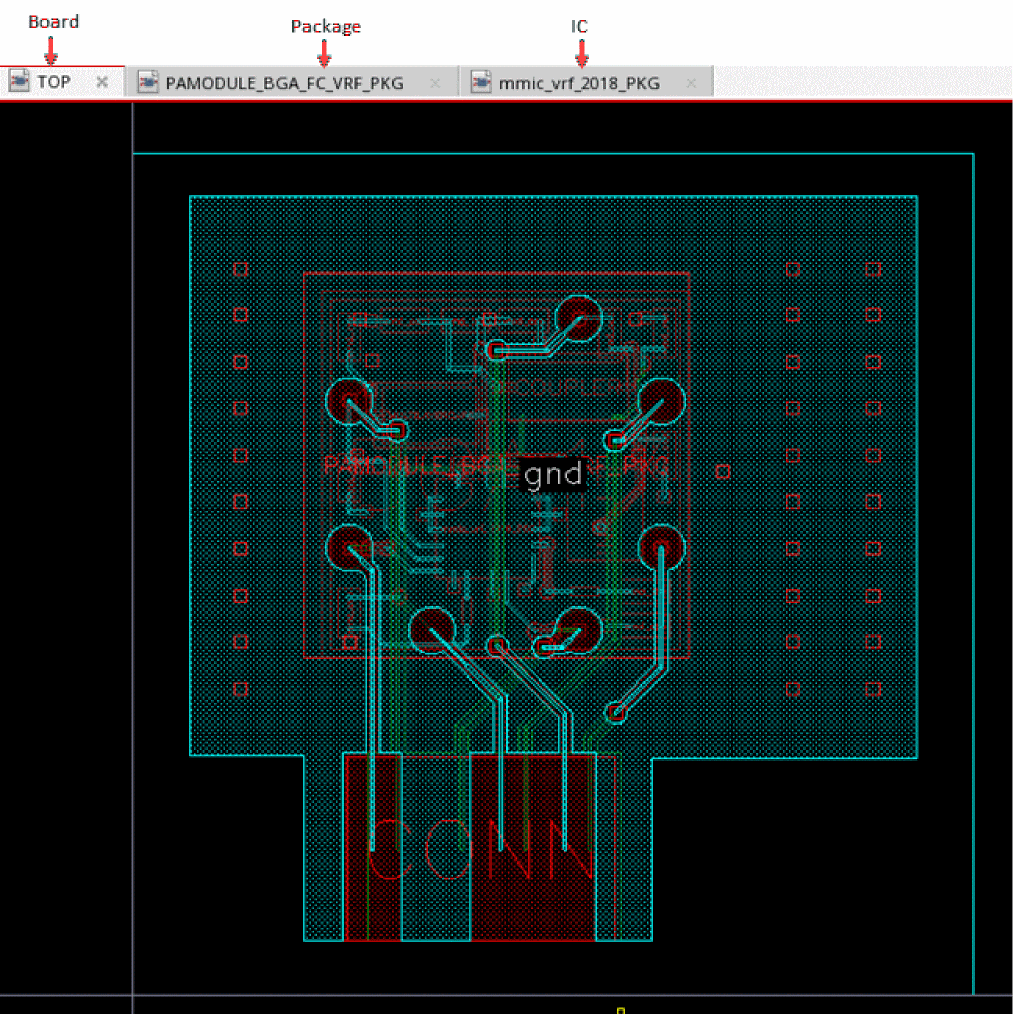Viewport: 1013px width, 1015px height.
Task: Select the upper-left large BGA pad
Action: click(x=349, y=401)
